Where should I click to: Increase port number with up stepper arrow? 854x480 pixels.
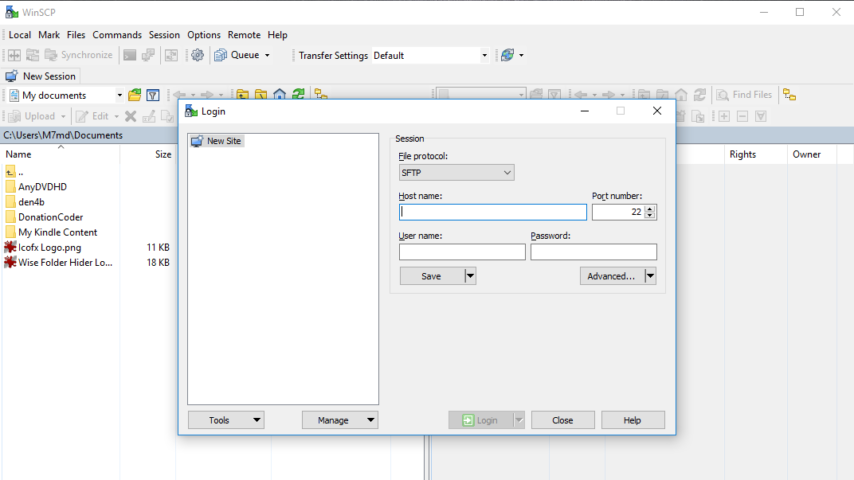[649, 208]
